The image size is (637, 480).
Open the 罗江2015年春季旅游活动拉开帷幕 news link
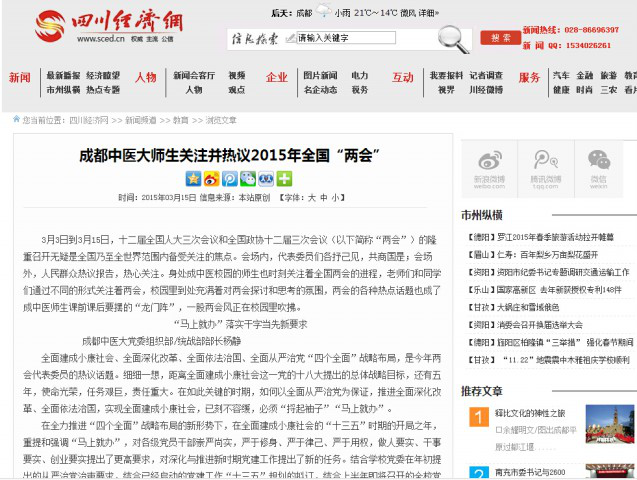click(x=553, y=238)
